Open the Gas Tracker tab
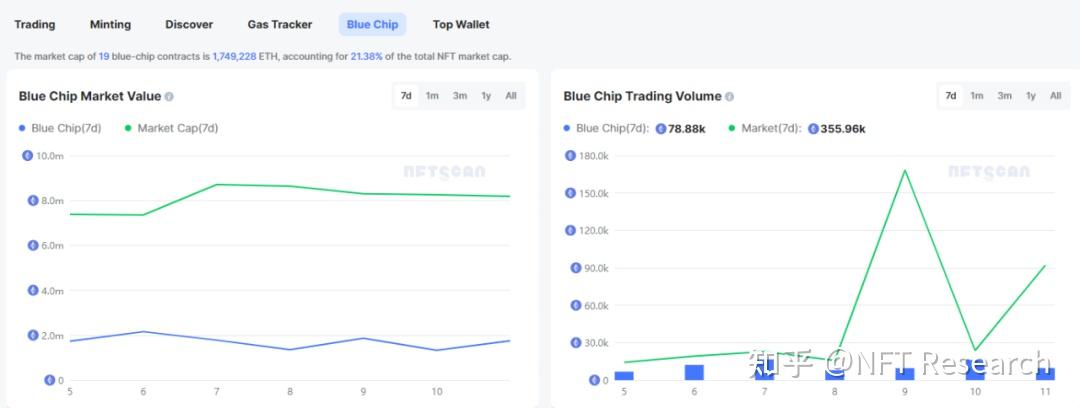1080x408 pixels. (280, 24)
